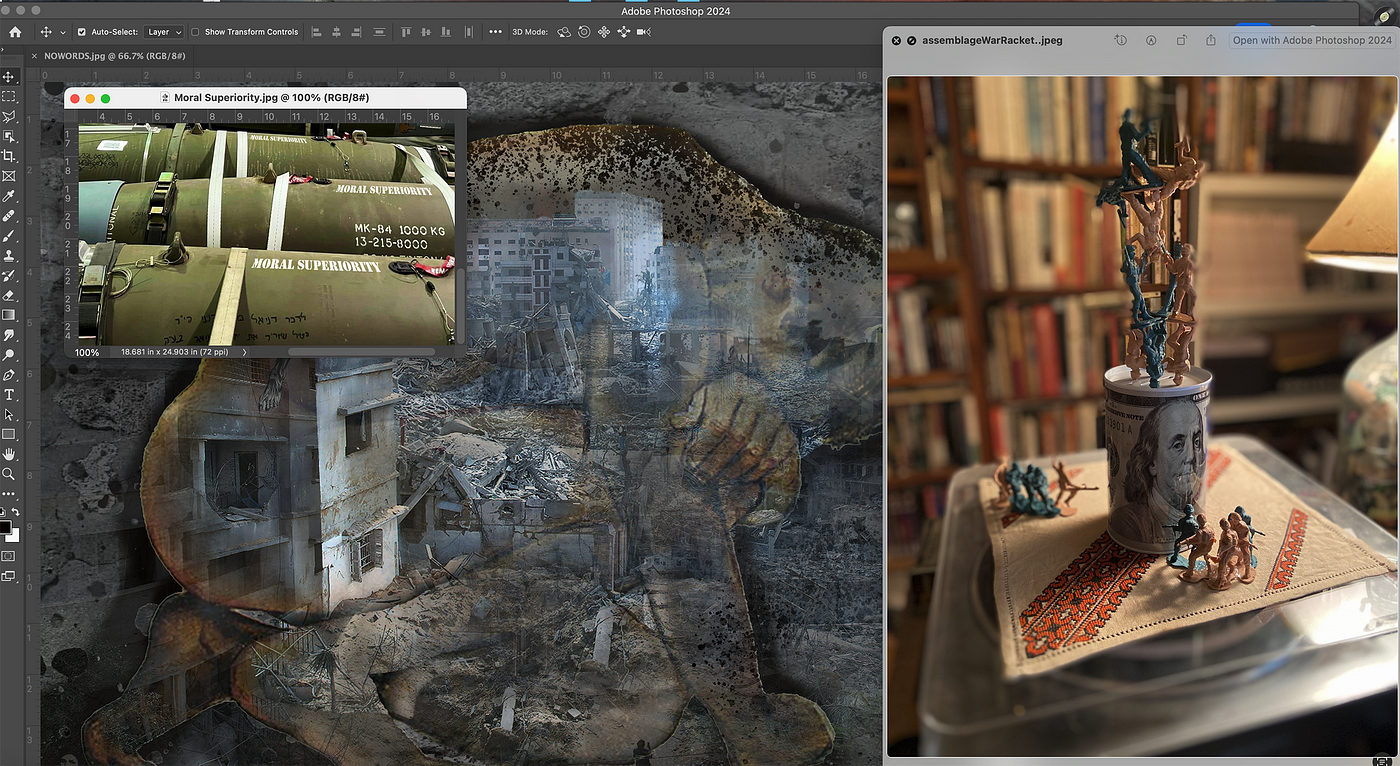
Task: Click Quick Look visual look-up info icon
Action: [1120, 40]
